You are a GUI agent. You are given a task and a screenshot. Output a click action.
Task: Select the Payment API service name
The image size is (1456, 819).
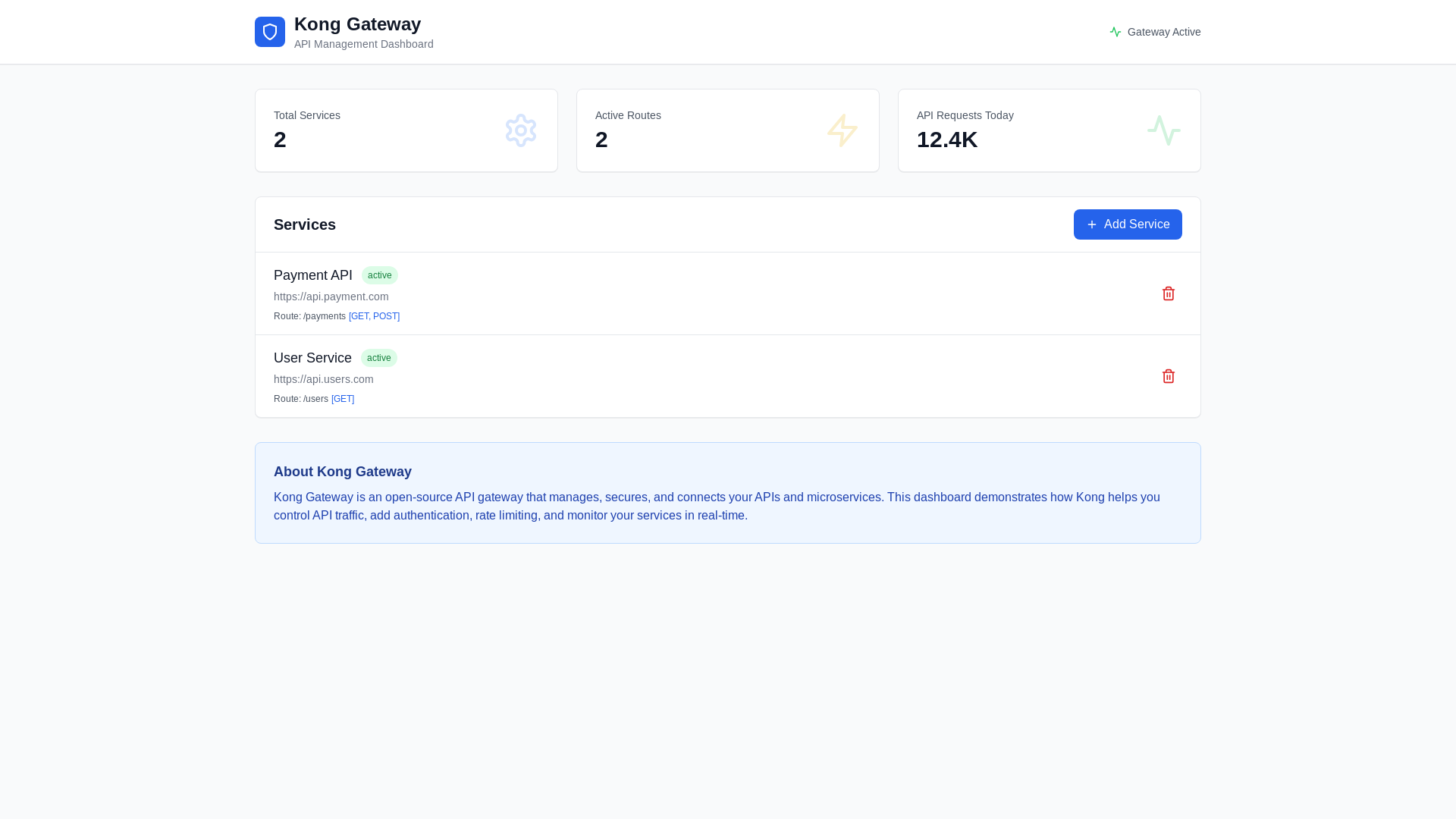(313, 275)
